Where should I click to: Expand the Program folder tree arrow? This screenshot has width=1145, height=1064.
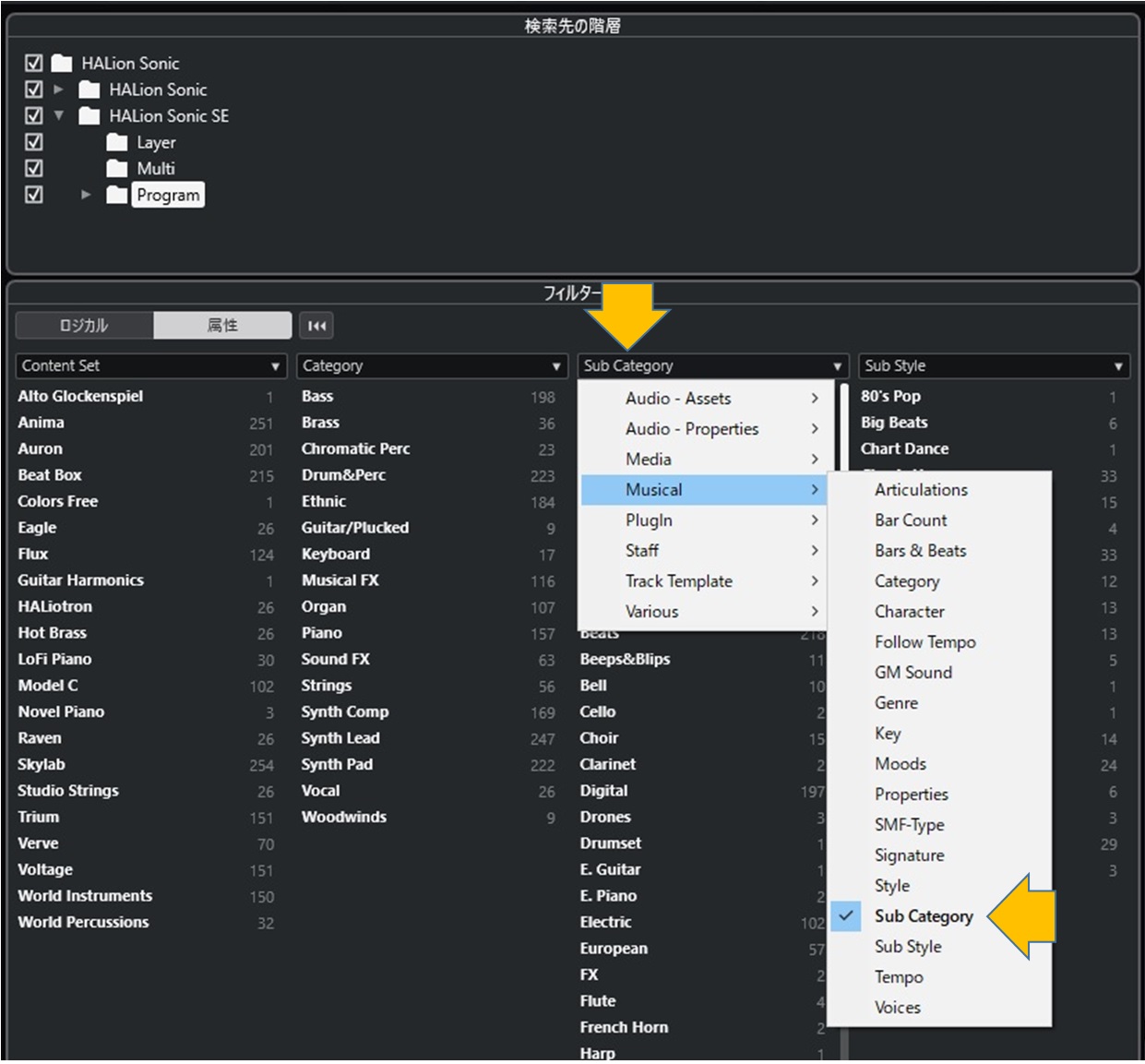click(x=86, y=195)
